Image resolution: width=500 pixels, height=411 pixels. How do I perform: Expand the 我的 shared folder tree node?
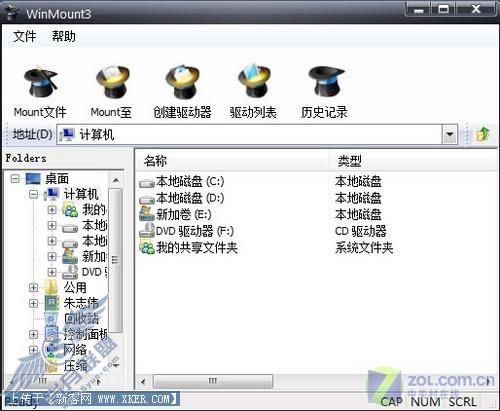[x=52, y=210]
